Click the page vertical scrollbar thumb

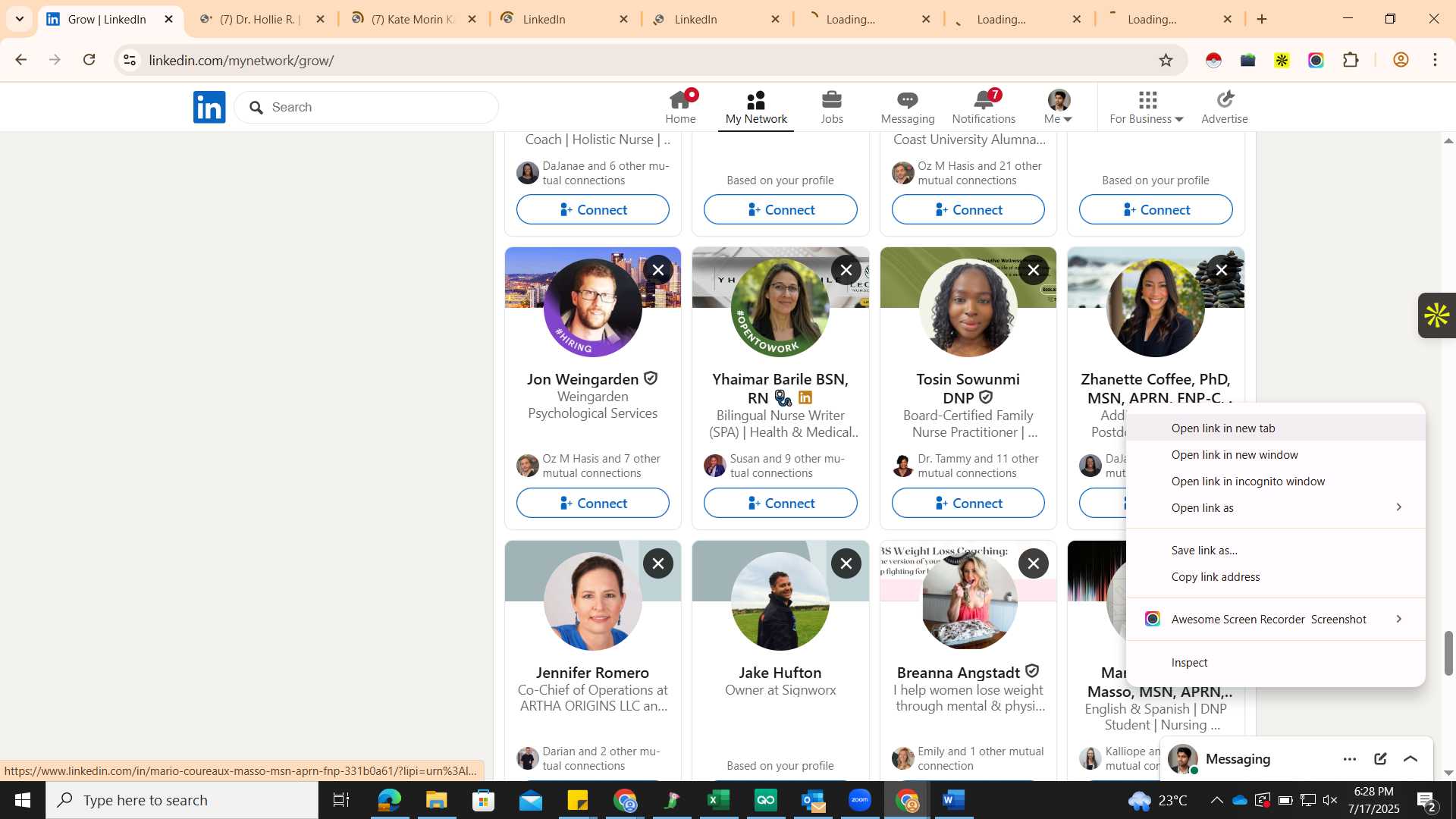(1448, 653)
